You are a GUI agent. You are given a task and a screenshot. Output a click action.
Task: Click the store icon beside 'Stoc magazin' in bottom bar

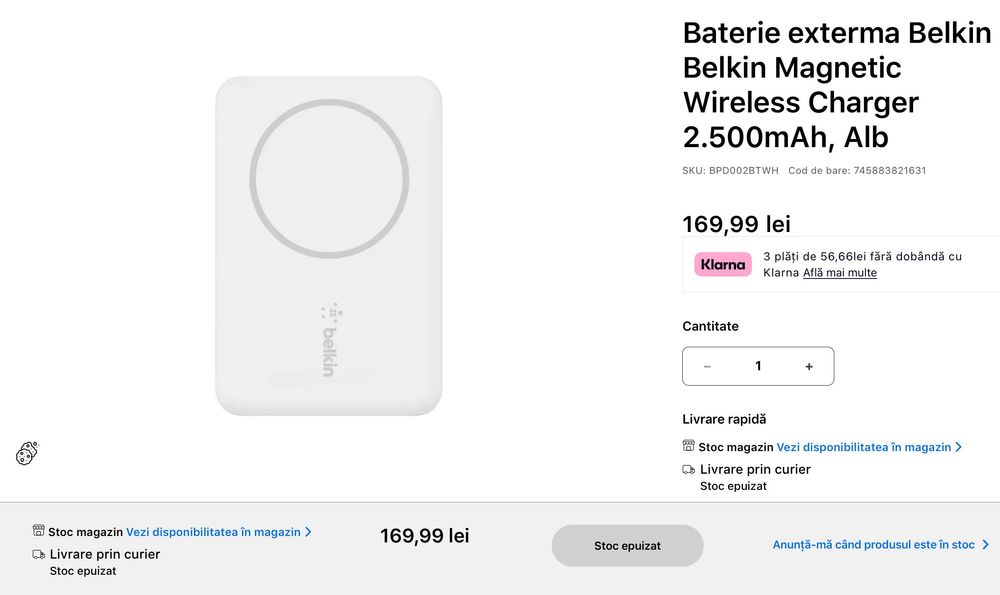click(39, 531)
